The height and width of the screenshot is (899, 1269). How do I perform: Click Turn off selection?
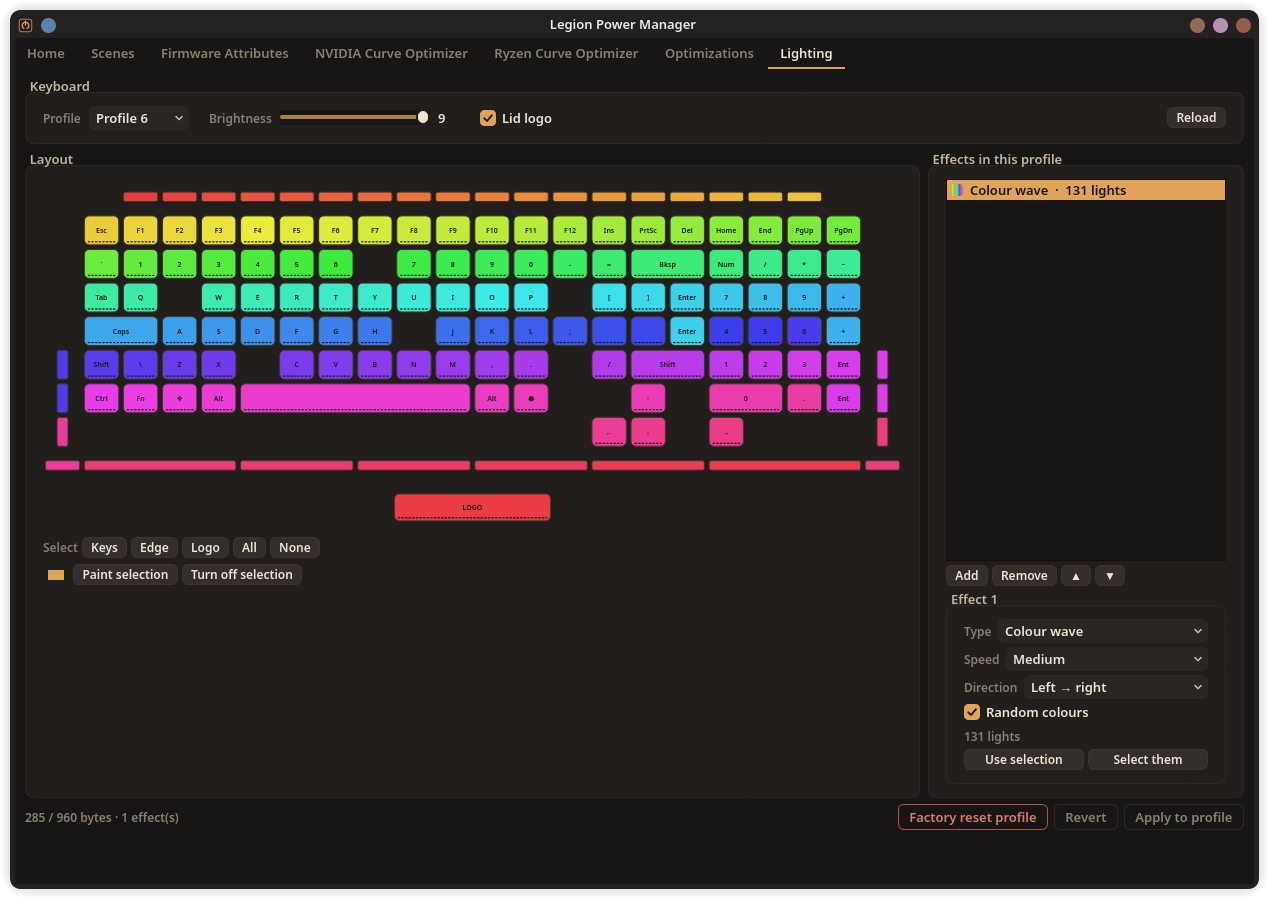pyautogui.click(x=242, y=575)
